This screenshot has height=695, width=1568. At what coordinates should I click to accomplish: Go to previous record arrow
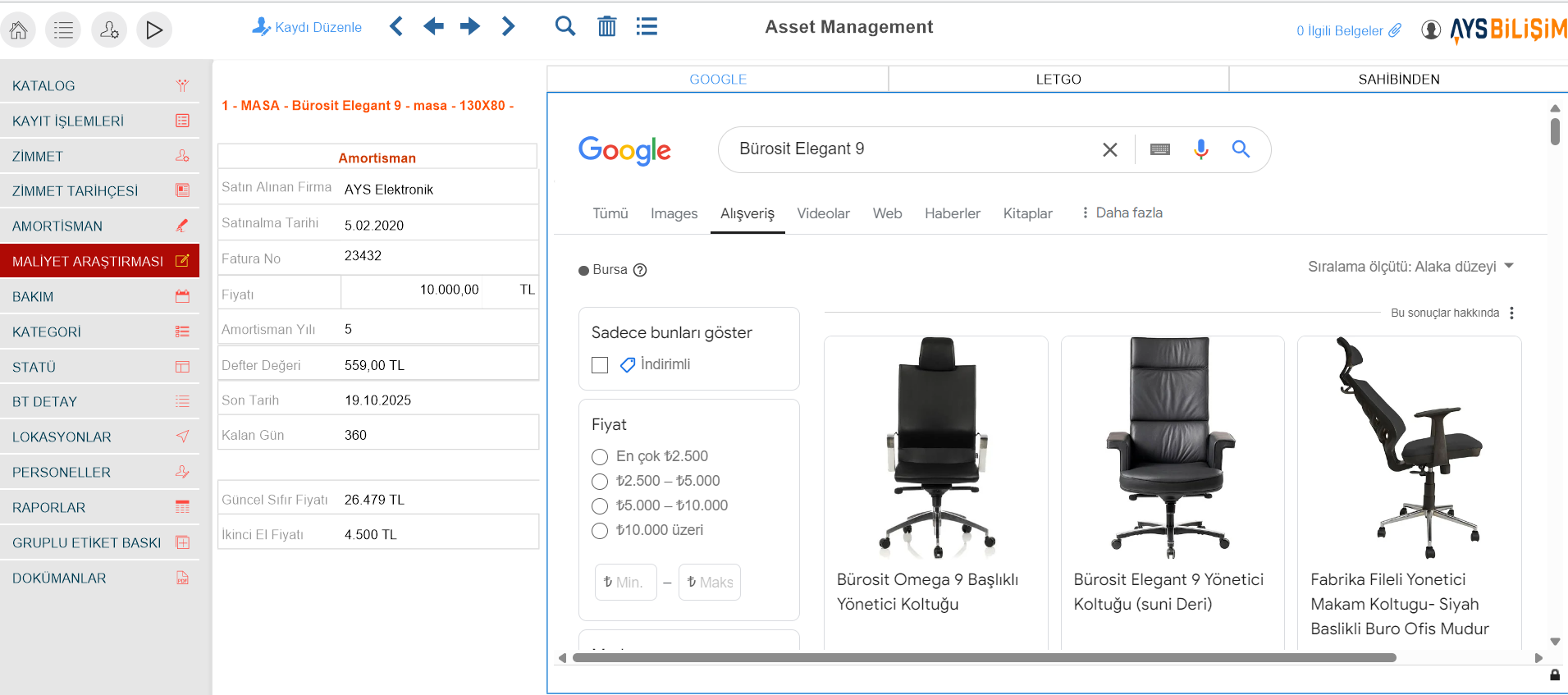[x=433, y=26]
